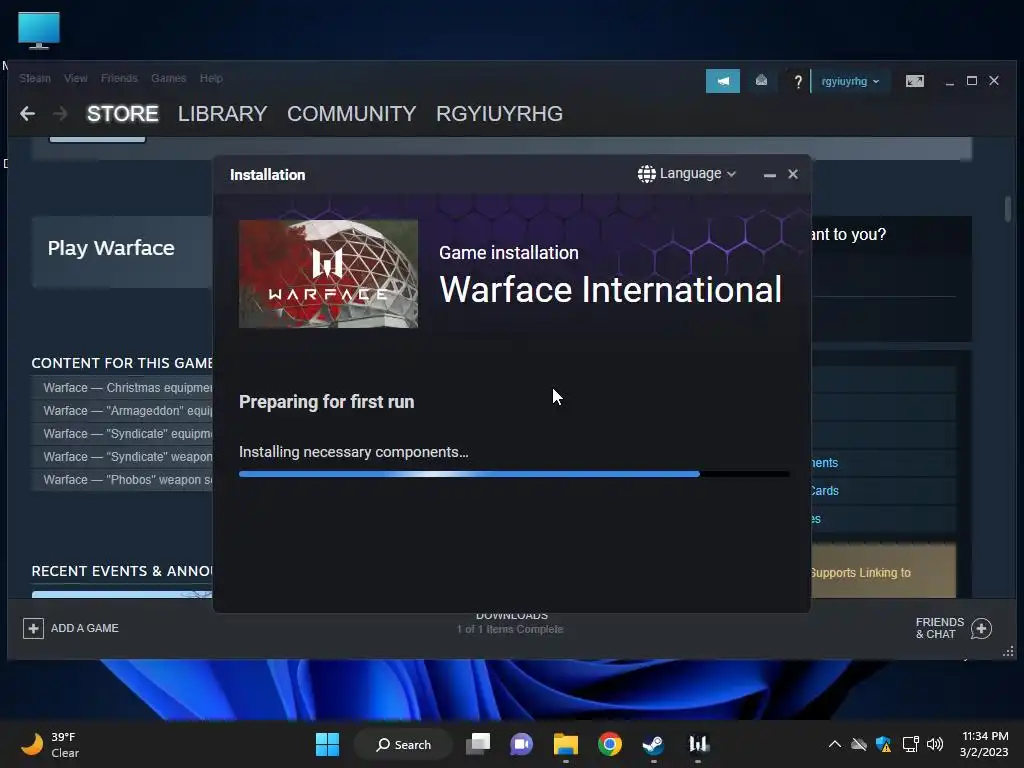Open the View menu

(x=76, y=78)
